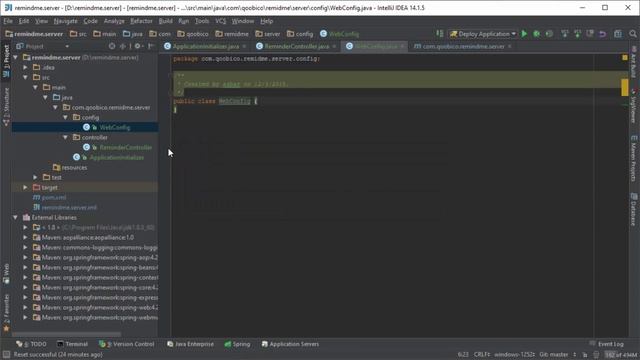Select pom.xml in project tree

[x=54, y=198]
